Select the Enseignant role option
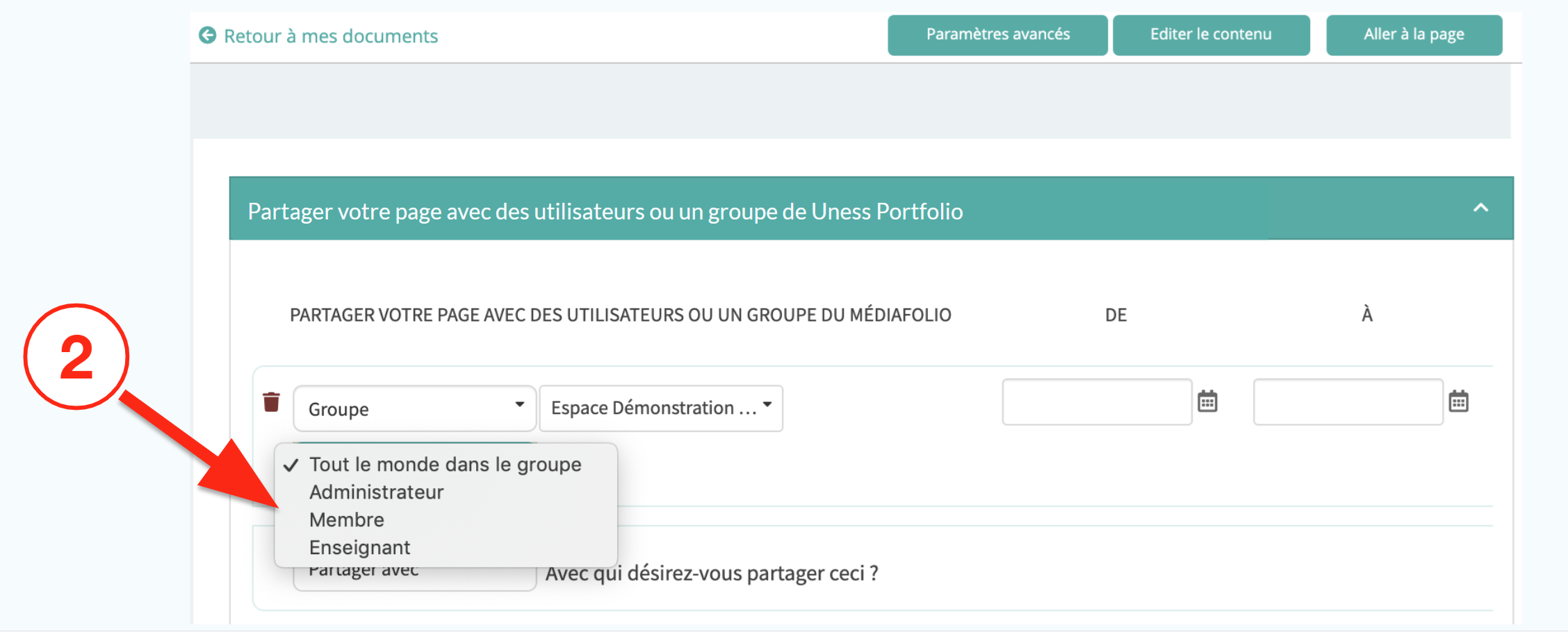The width and height of the screenshot is (1568, 632). click(x=359, y=547)
